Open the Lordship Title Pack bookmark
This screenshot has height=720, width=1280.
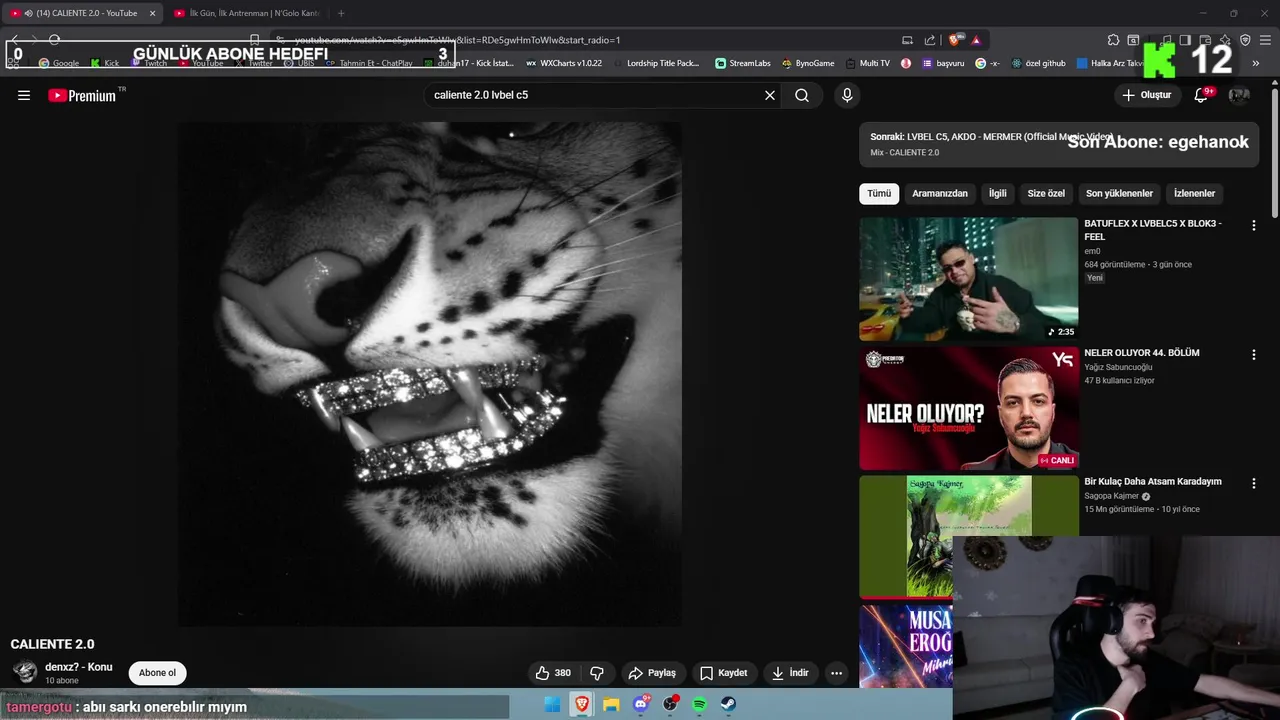(656, 63)
